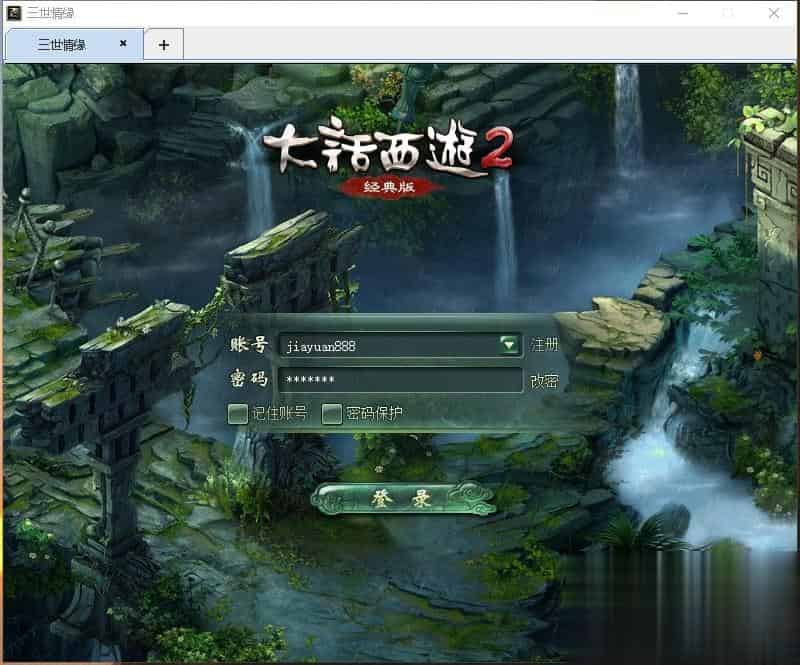
Task: Open a new tab with the plus button
Action: (164, 45)
